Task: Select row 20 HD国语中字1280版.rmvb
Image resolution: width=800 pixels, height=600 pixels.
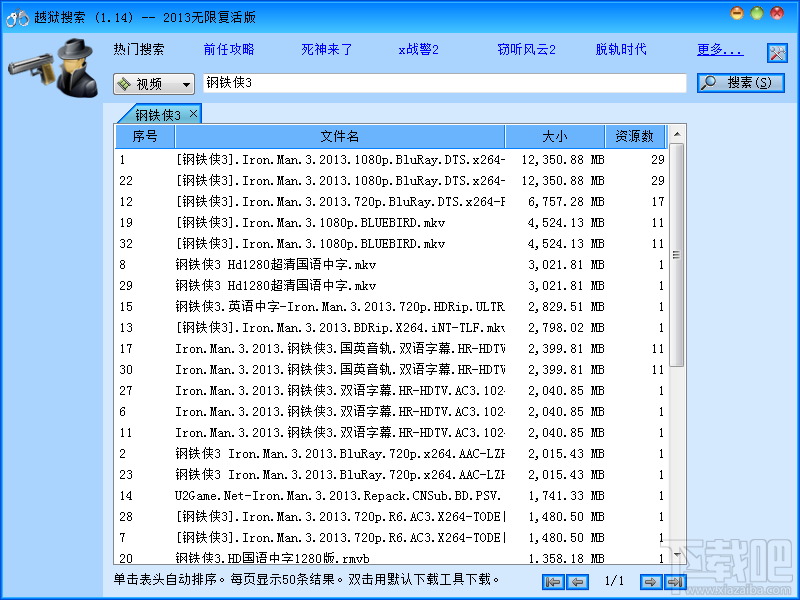Action: [x=392, y=557]
